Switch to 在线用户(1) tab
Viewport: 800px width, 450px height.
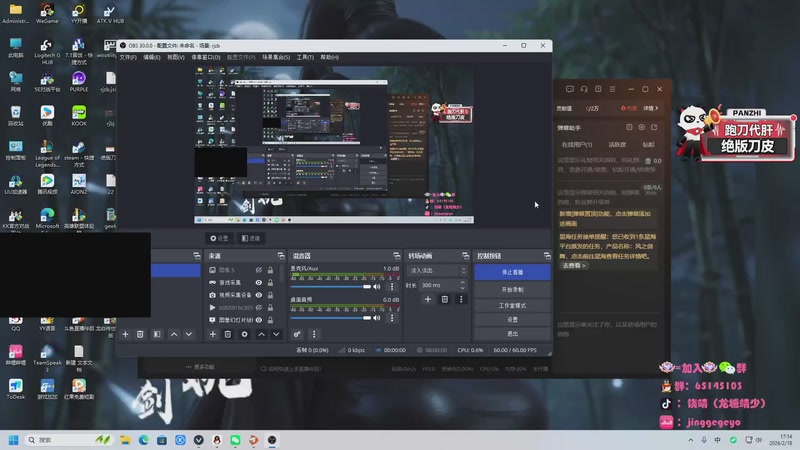pos(577,145)
